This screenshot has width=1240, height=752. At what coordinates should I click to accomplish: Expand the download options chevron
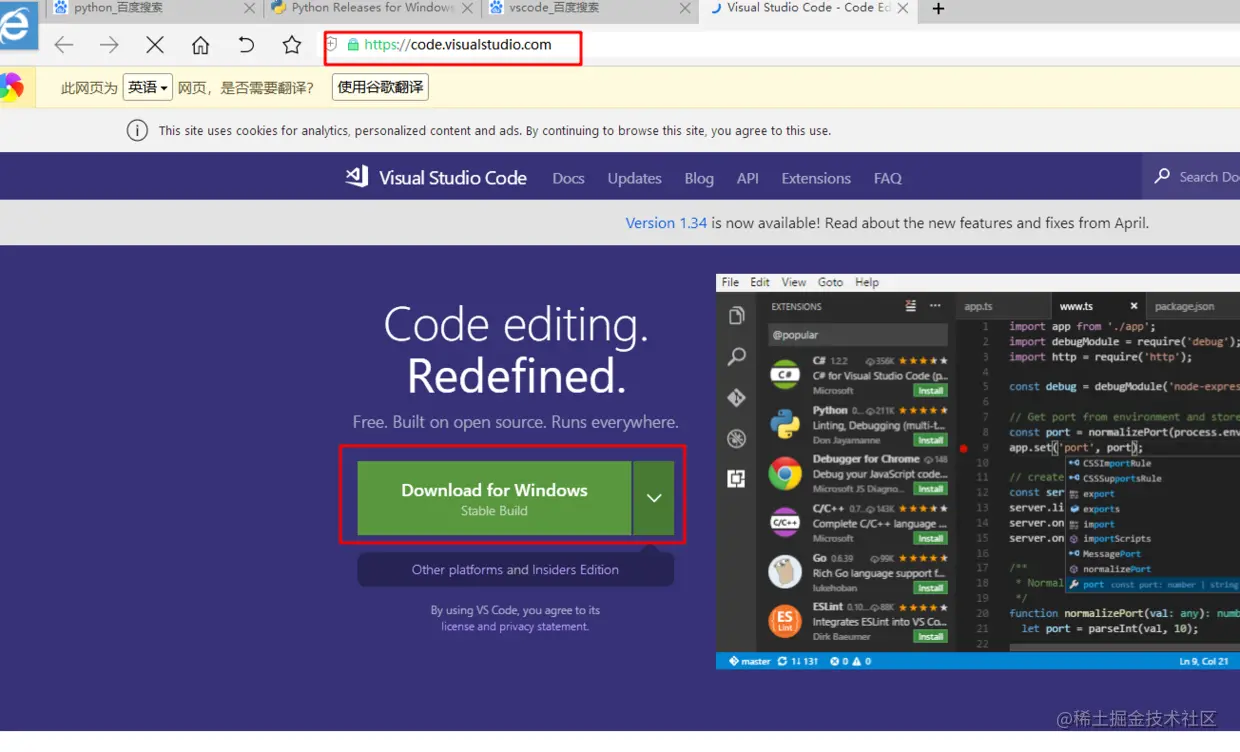(x=654, y=498)
